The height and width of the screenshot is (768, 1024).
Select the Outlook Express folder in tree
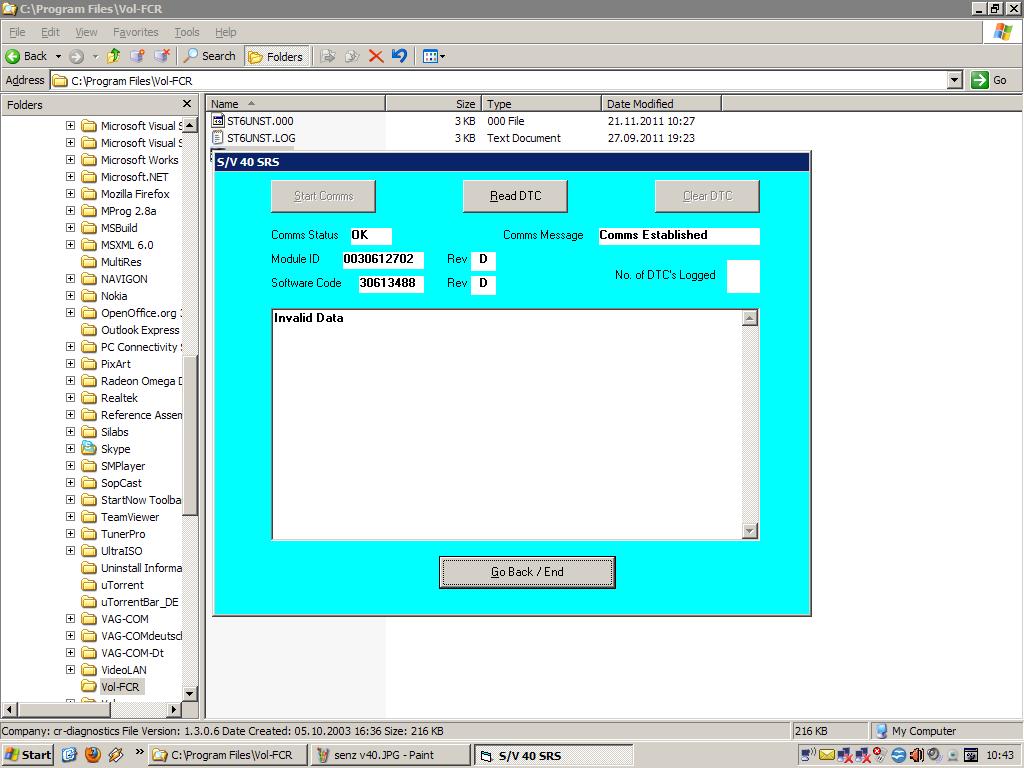(x=140, y=330)
